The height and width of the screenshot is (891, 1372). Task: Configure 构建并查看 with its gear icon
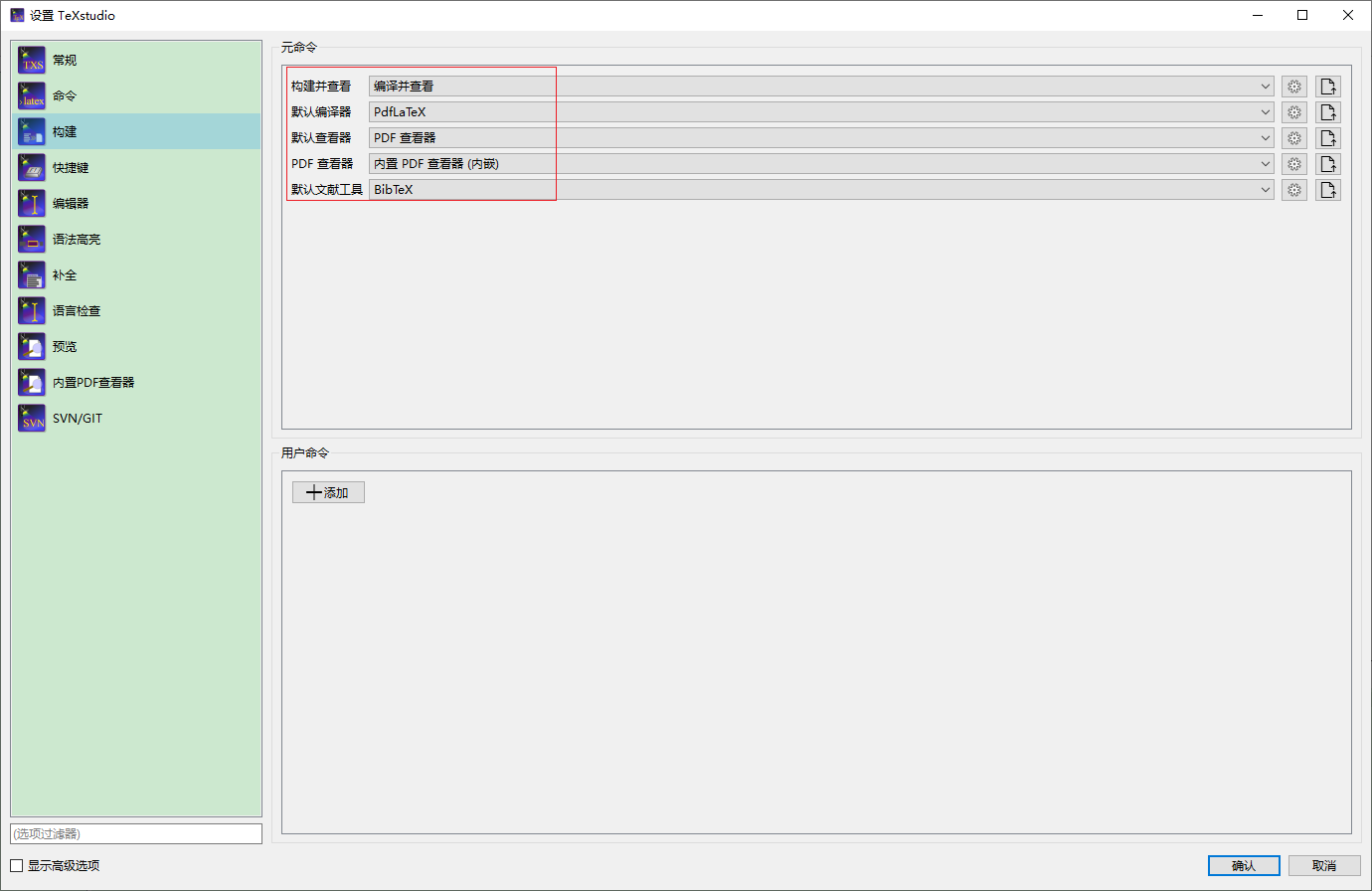point(1294,87)
